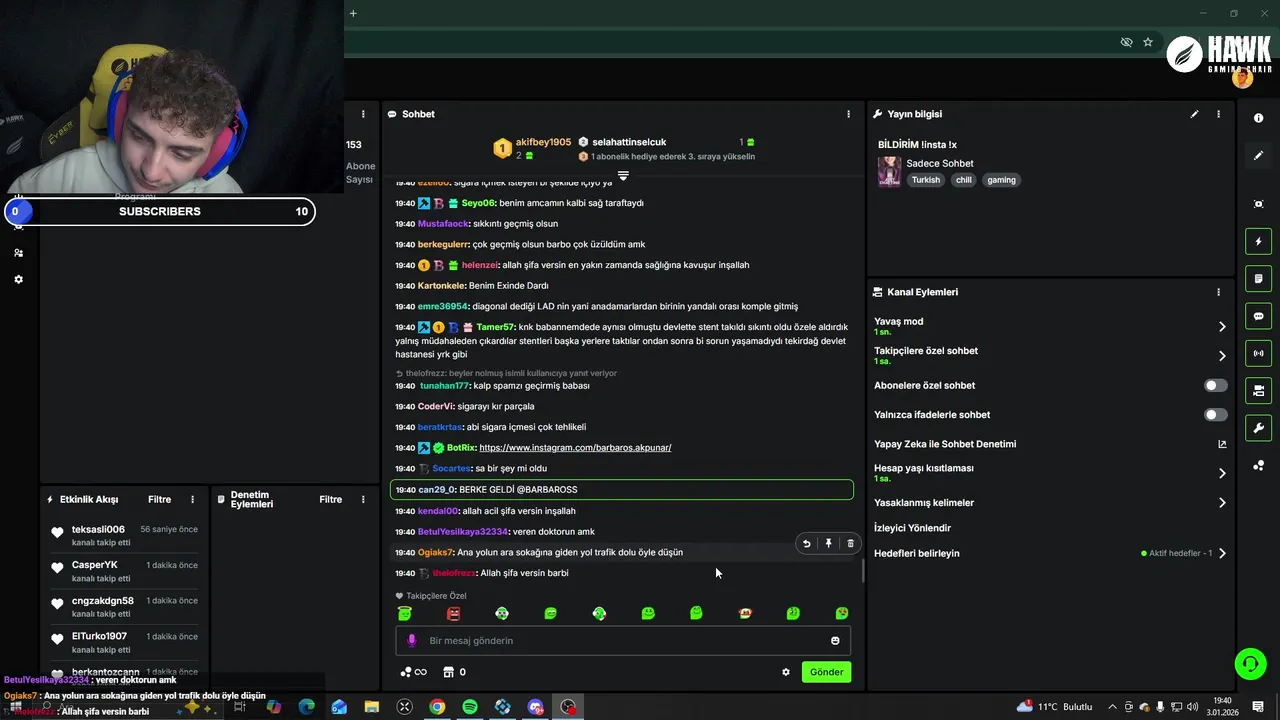
Task: Open the BotRix Instagram link in chat
Action: coord(575,448)
